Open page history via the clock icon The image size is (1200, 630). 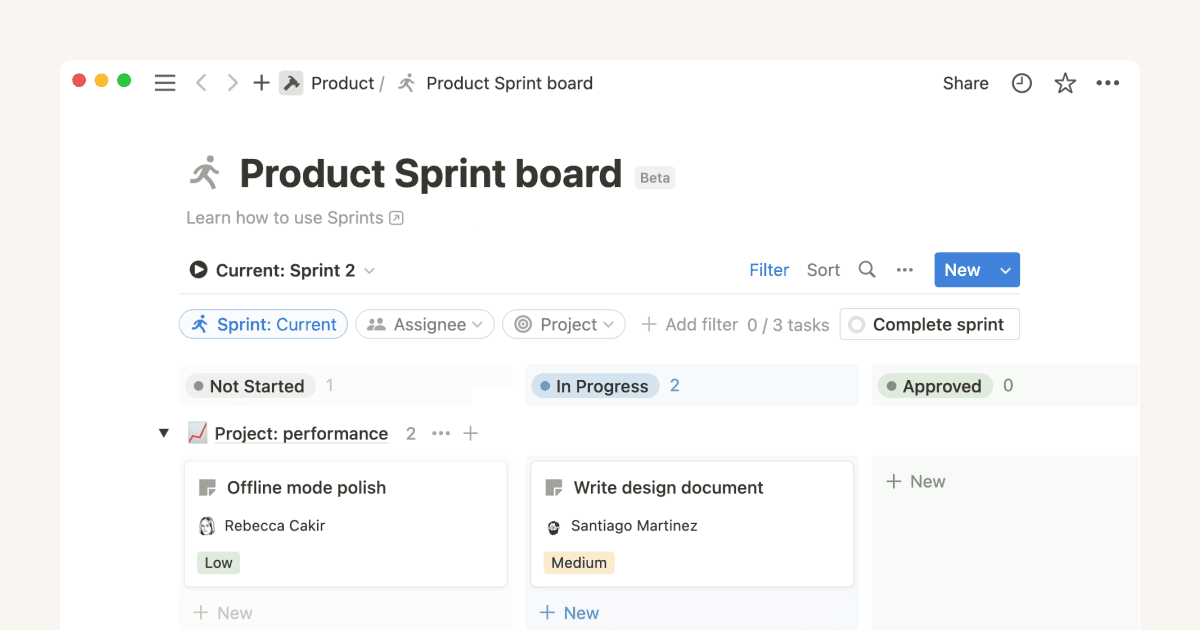pyautogui.click(x=1021, y=83)
